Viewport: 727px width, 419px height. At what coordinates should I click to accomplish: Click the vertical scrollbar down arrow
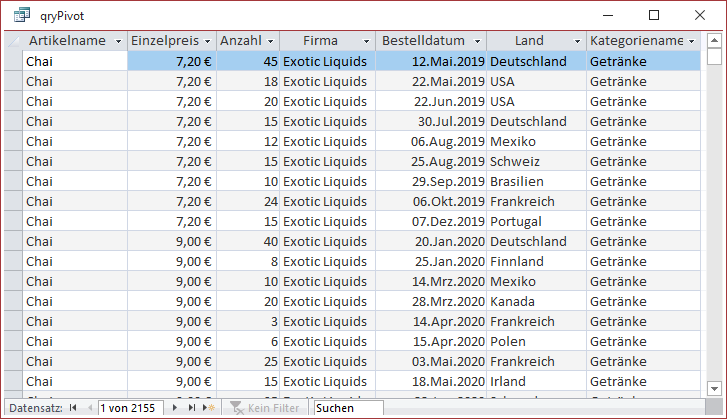(714, 387)
